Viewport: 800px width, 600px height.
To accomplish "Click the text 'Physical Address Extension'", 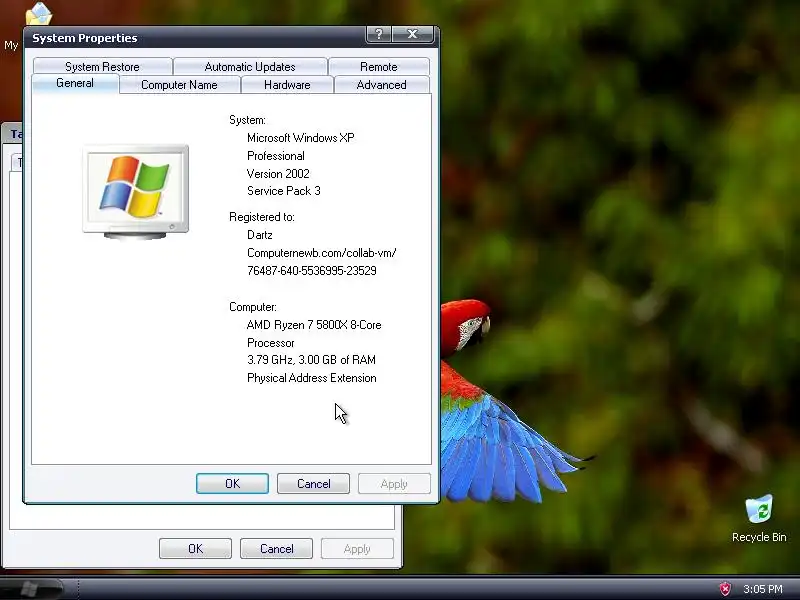I will click(x=312, y=378).
